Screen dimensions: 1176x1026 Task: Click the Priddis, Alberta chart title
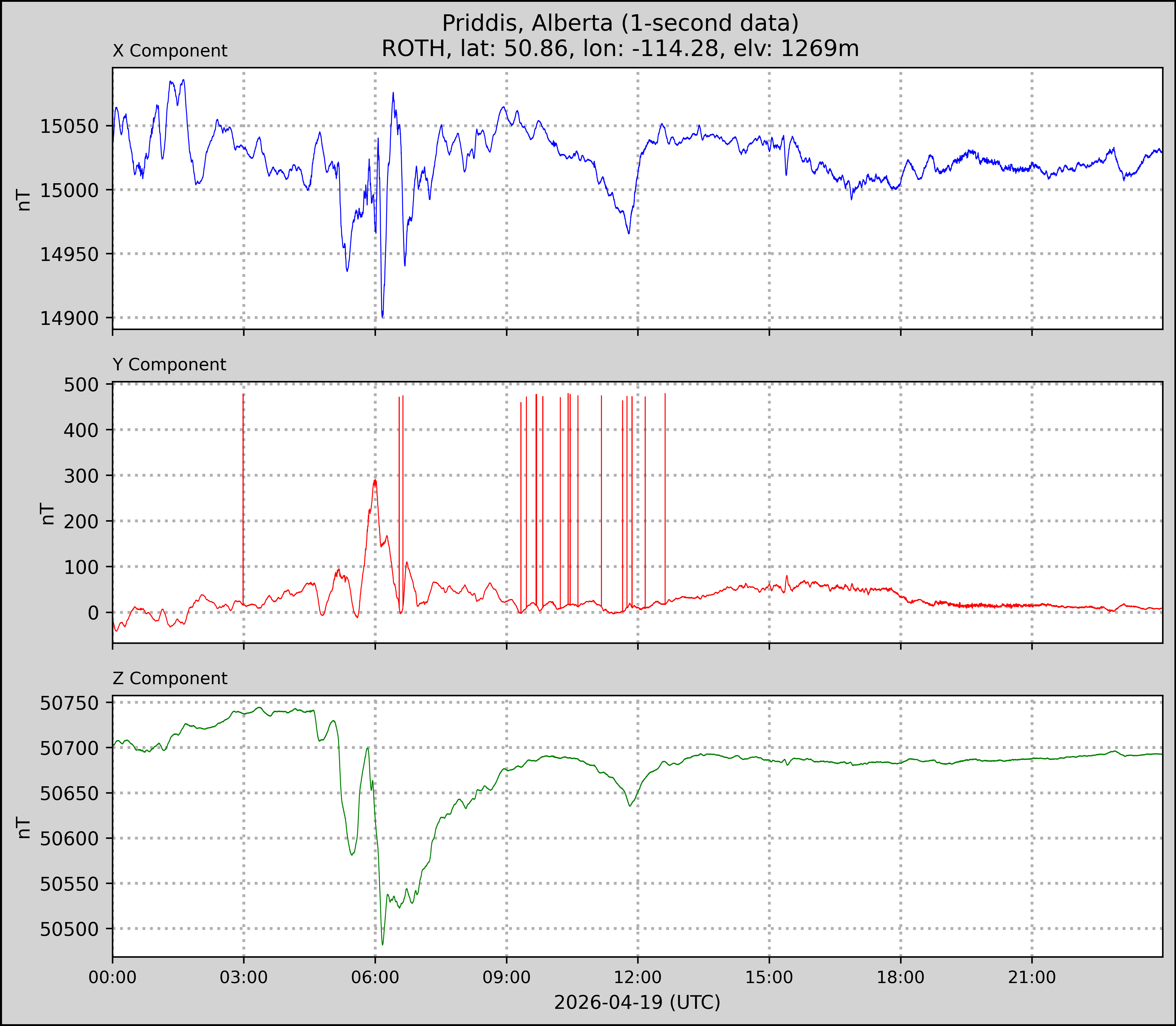click(x=620, y=23)
